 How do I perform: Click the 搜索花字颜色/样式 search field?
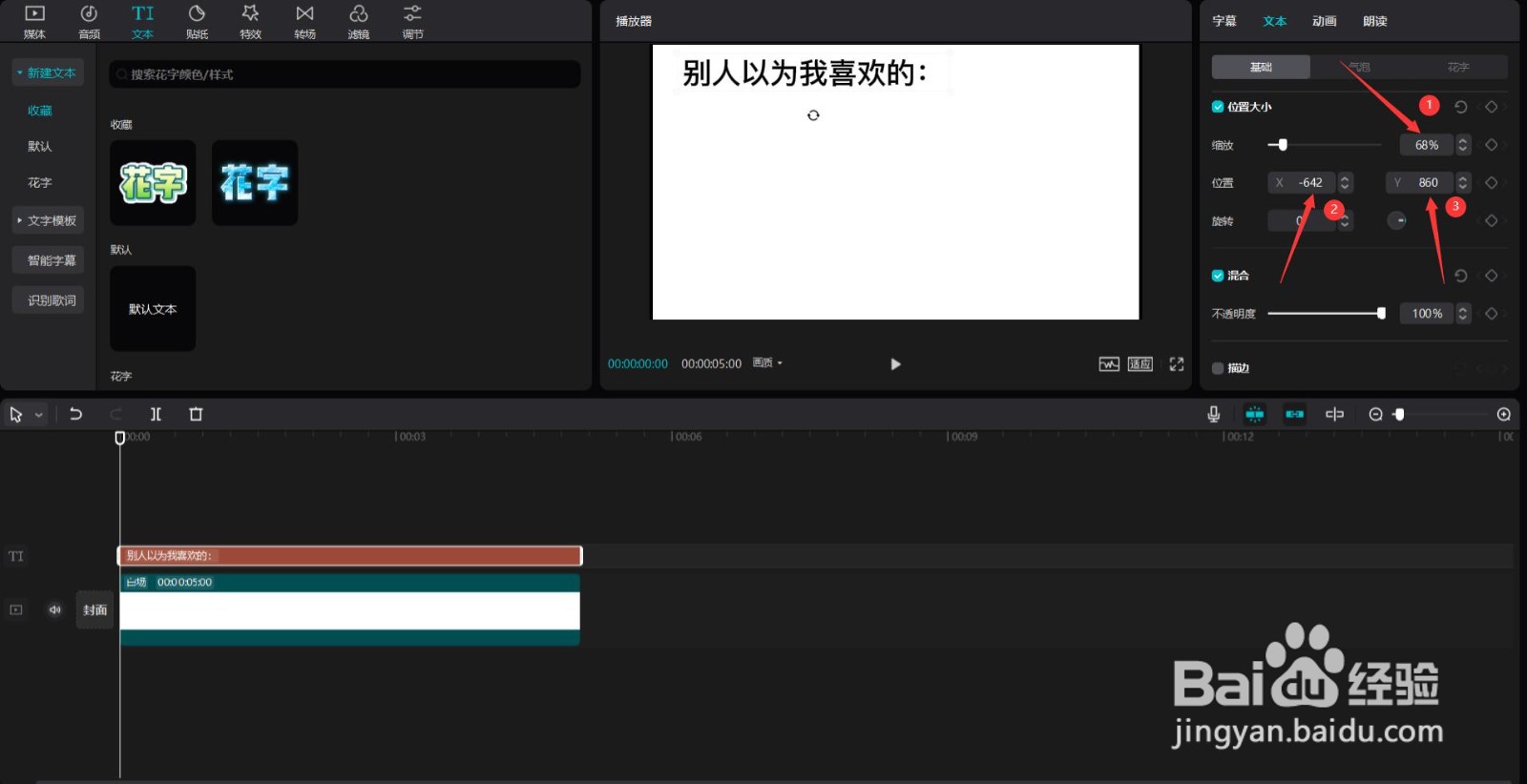click(x=345, y=74)
